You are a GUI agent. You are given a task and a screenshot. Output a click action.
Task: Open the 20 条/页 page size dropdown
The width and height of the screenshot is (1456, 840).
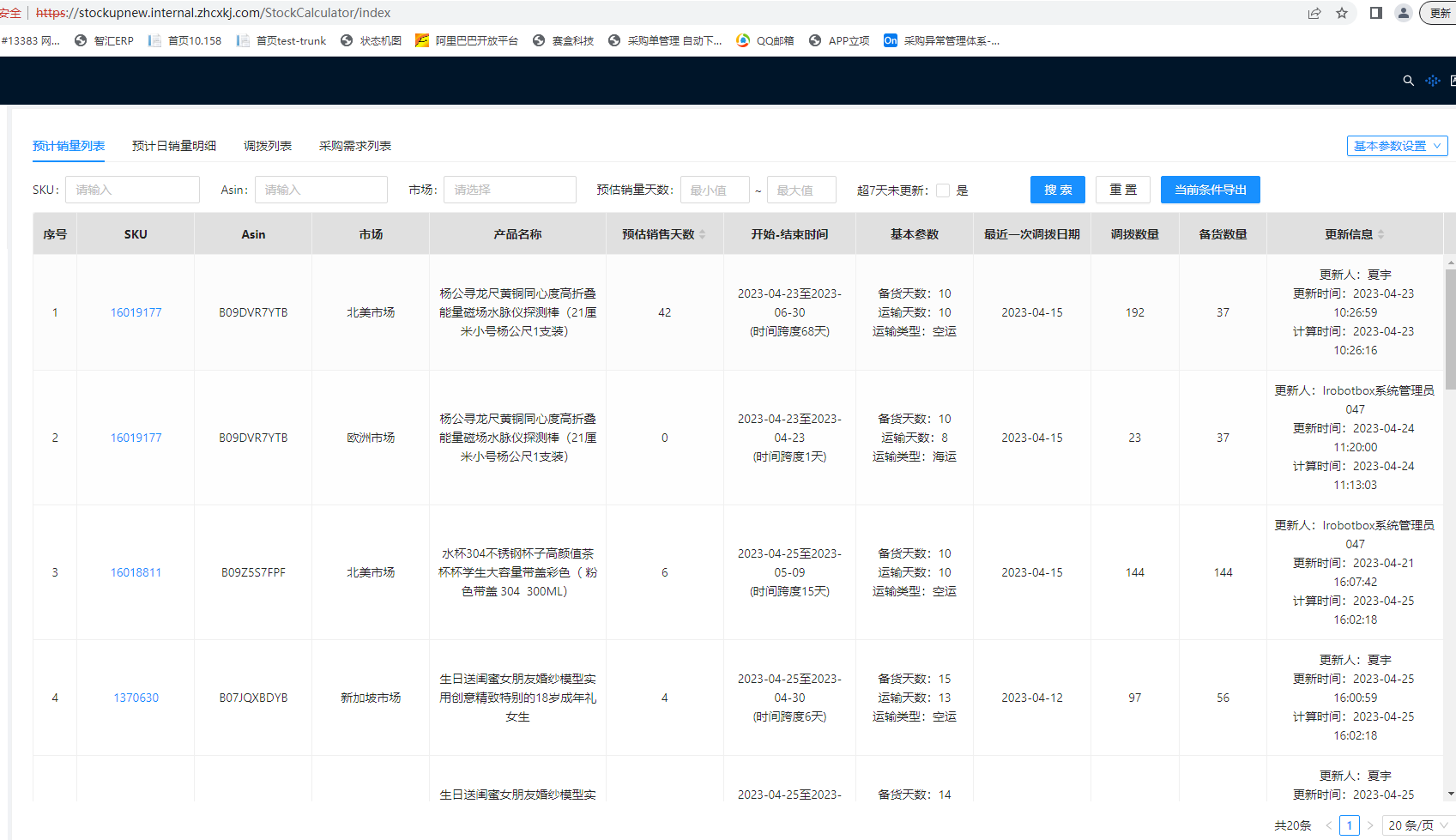coord(1417,825)
